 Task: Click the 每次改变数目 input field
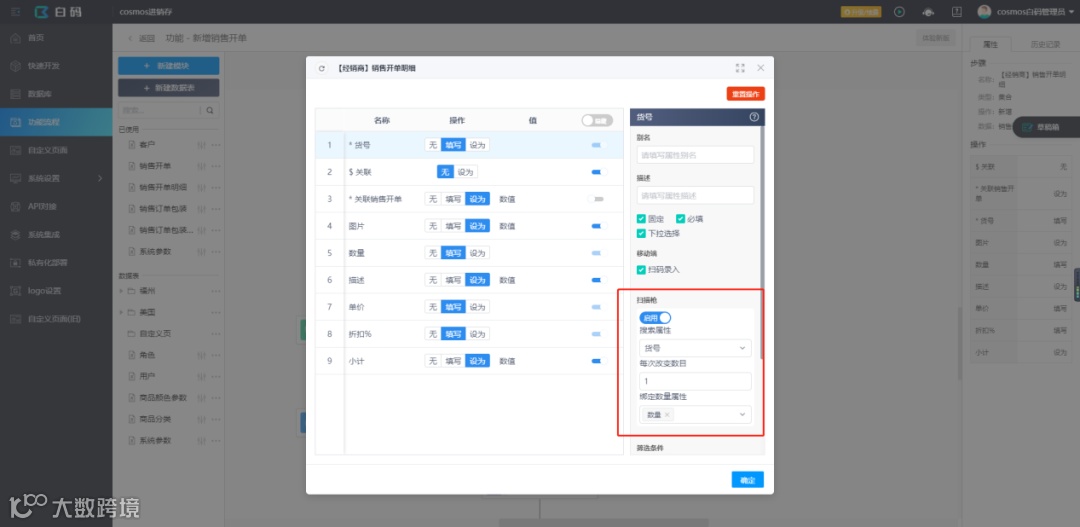click(695, 382)
